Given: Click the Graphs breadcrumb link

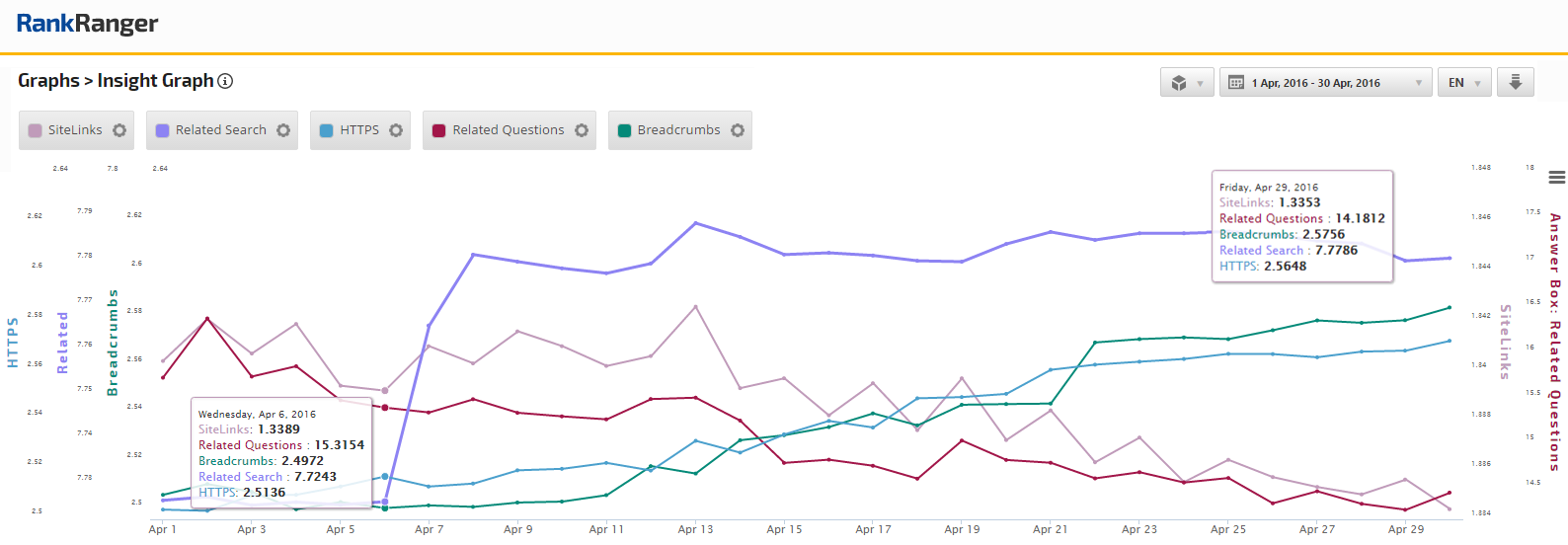Looking at the screenshot, I should click(48, 81).
